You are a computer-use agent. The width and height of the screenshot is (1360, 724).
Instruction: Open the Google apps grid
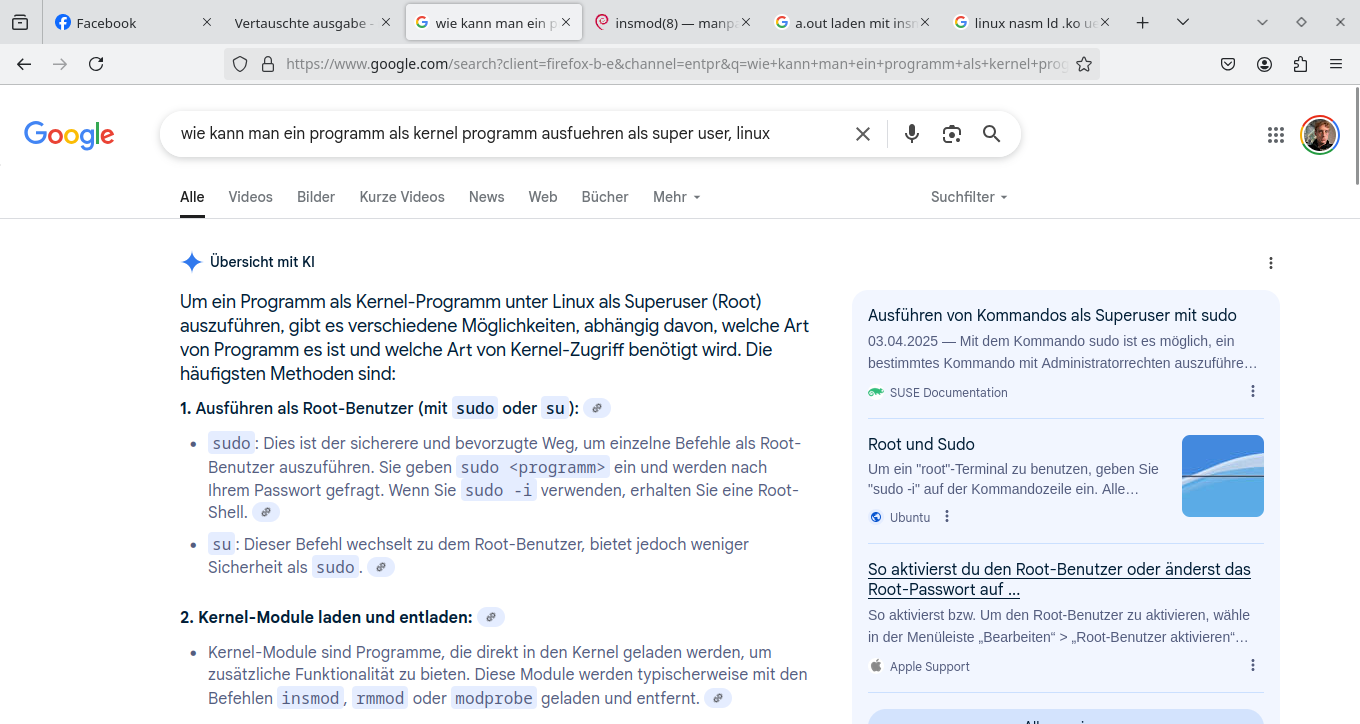[1275, 133]
